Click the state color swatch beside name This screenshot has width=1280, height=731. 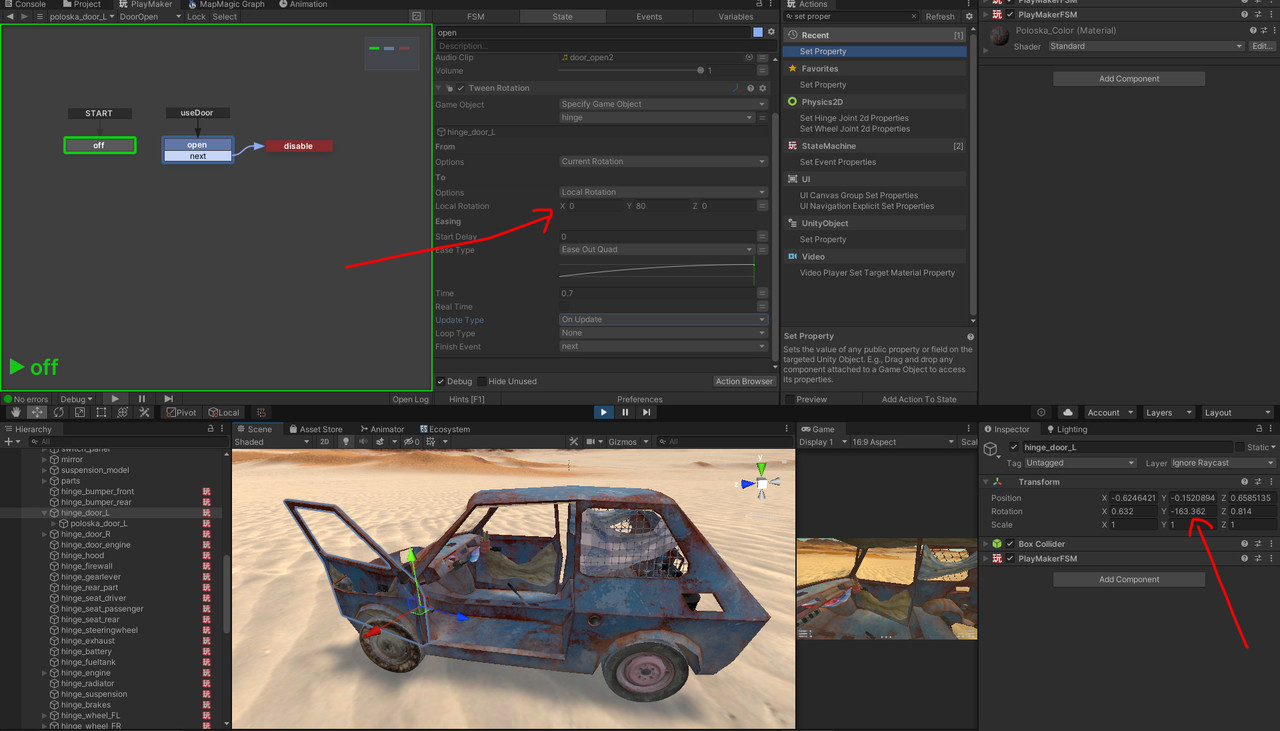pyautogui.click(x=758, y=33)
